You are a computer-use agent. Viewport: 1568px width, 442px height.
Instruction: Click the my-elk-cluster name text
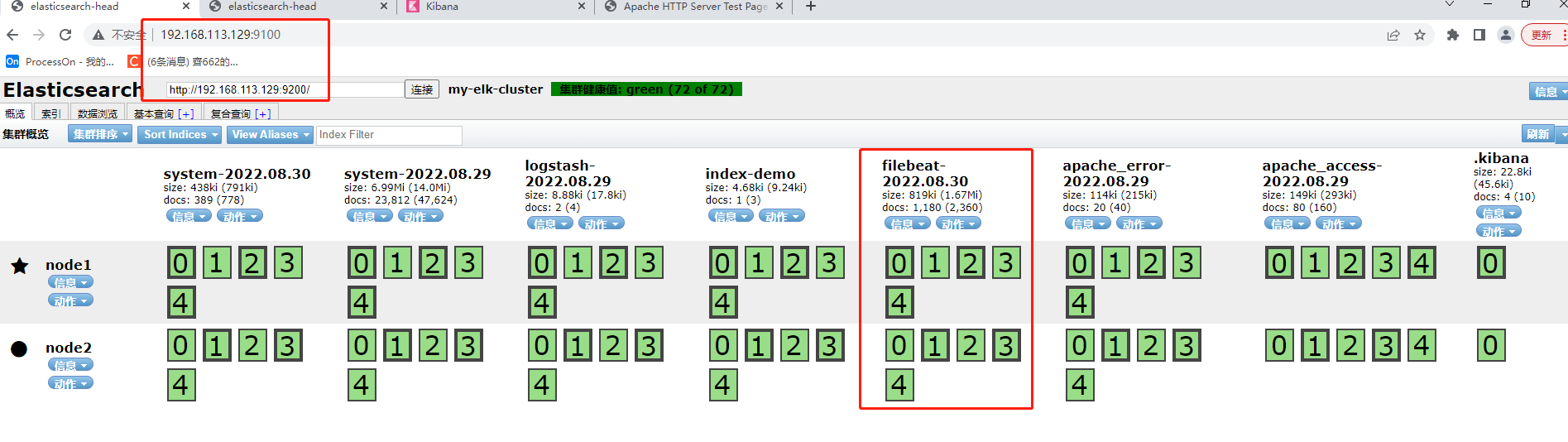[x=496, y=89]
